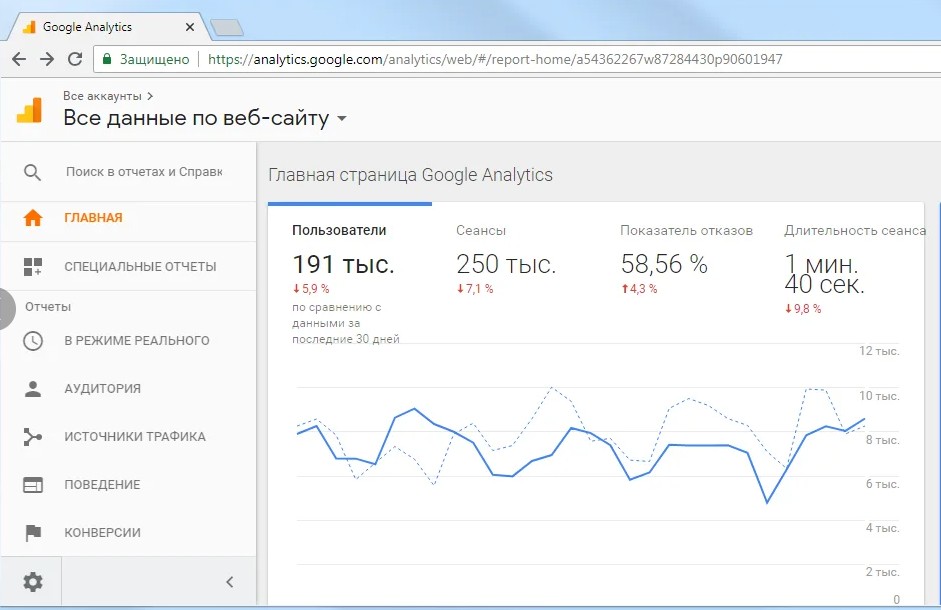The width and height of the screenshot is (941, 610).
Task: Click the Главная страница Google Analytics heading
Action: (x=410, y=175)
